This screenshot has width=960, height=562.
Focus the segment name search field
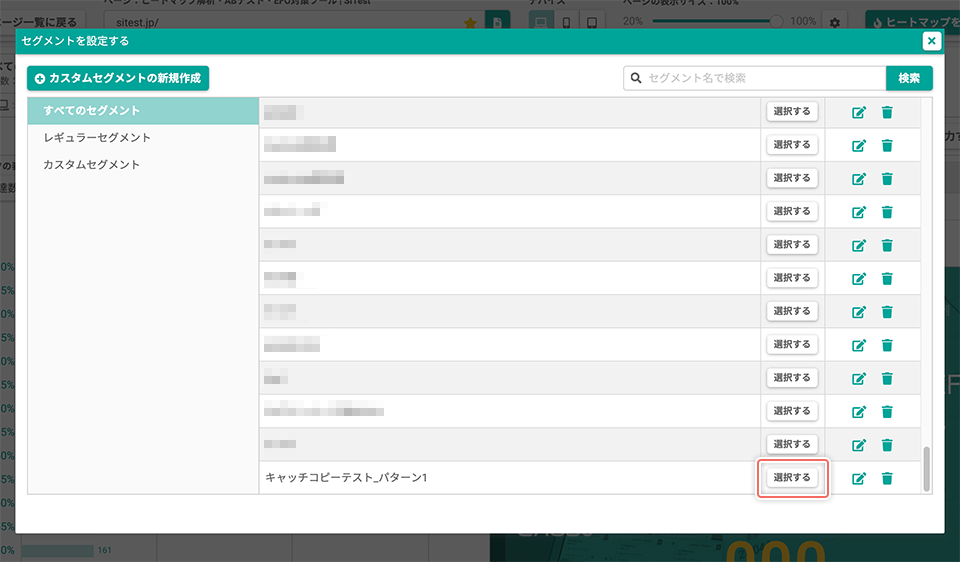(x=755, y=78)
